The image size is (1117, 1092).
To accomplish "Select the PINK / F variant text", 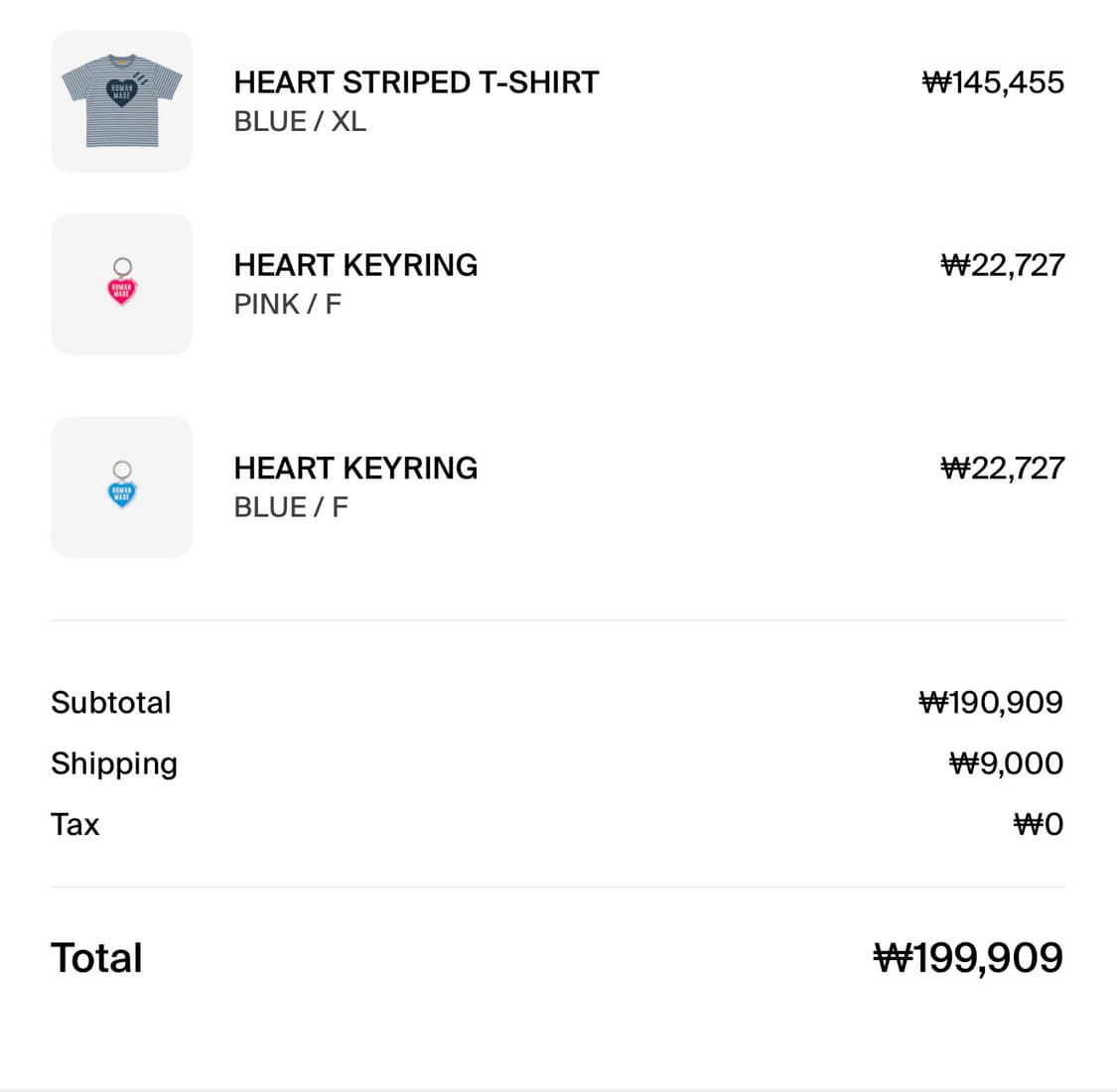I will [287, 304].
